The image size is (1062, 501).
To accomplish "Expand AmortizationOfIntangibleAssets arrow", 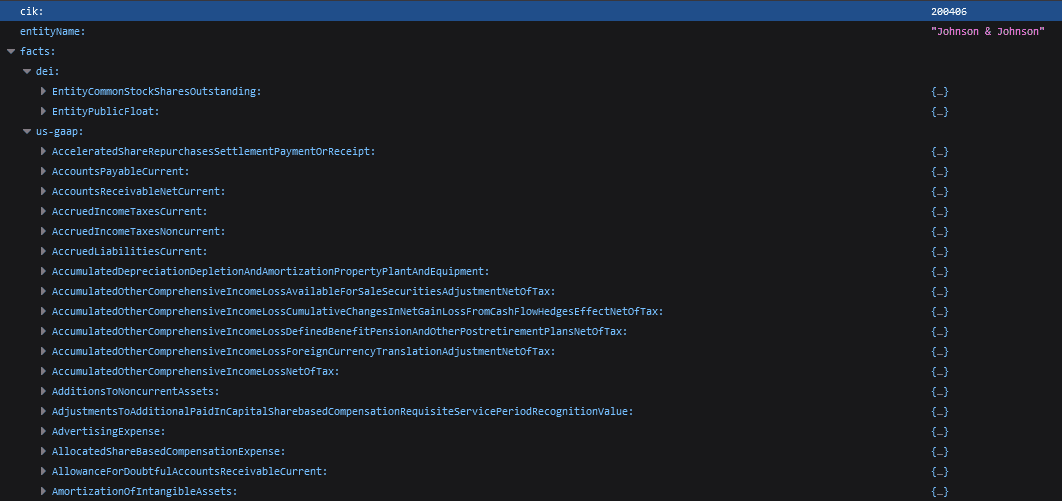I will tap(43, 491).
